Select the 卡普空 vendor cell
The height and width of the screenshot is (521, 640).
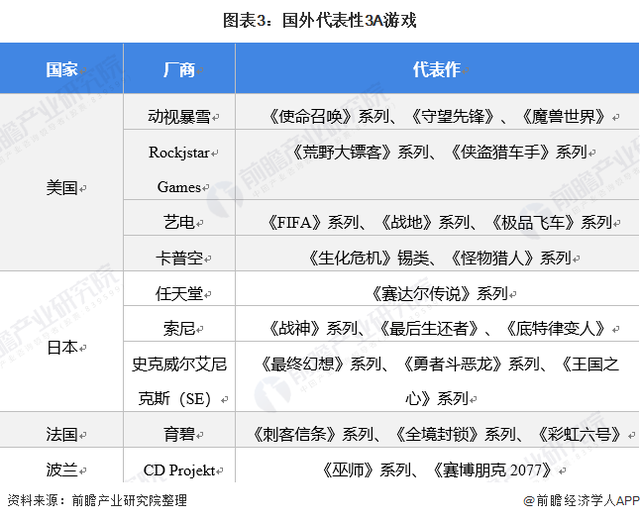[178, 257]
